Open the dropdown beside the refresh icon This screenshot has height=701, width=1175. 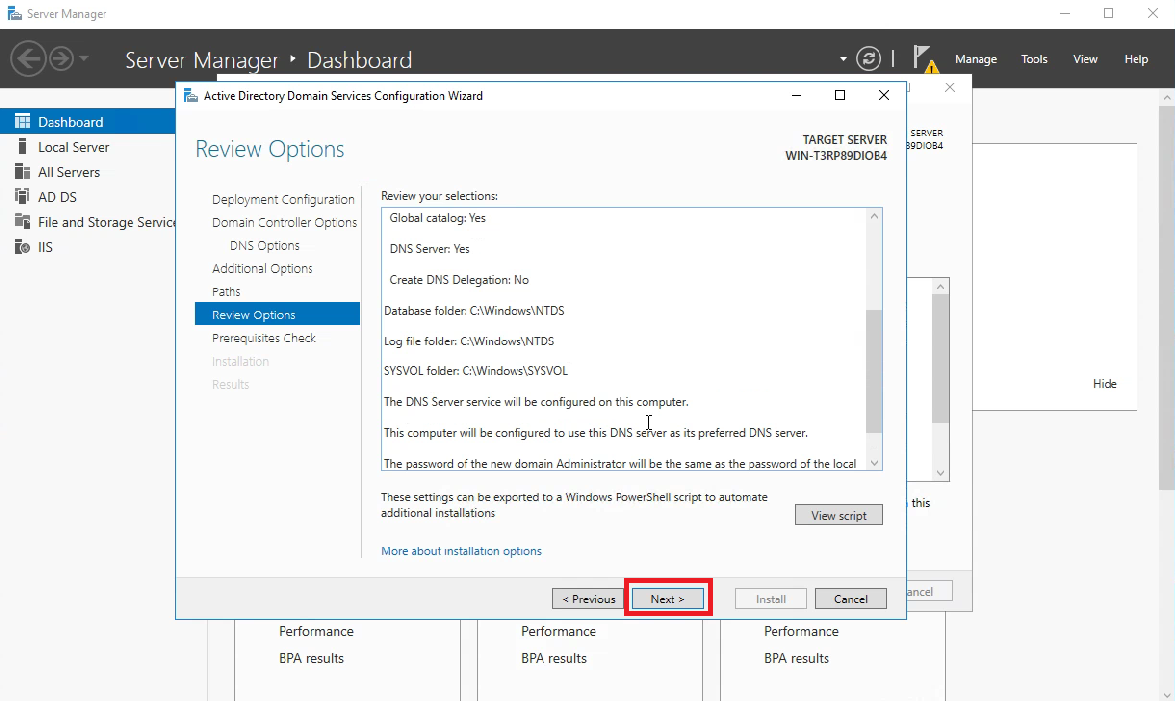coord(843,58)
